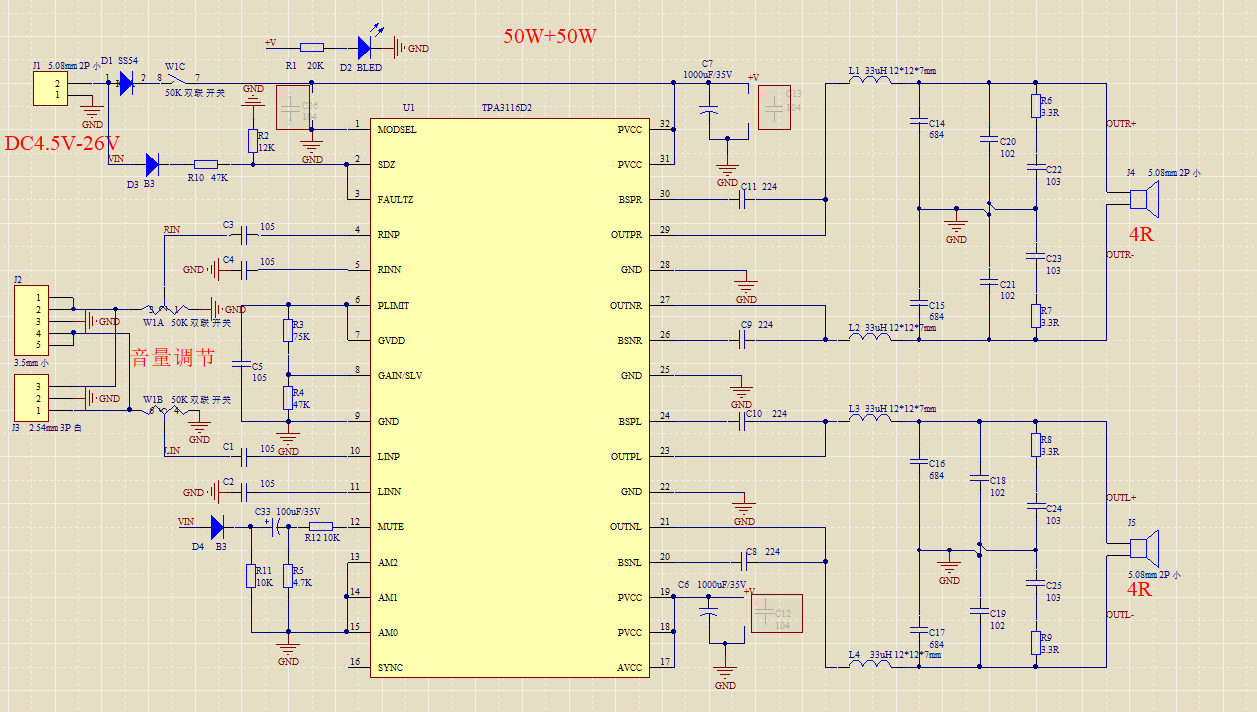Viewport: 1257px width, 712px height.
Task: Select the W1C switch symbol
Action: pos(178,79)
